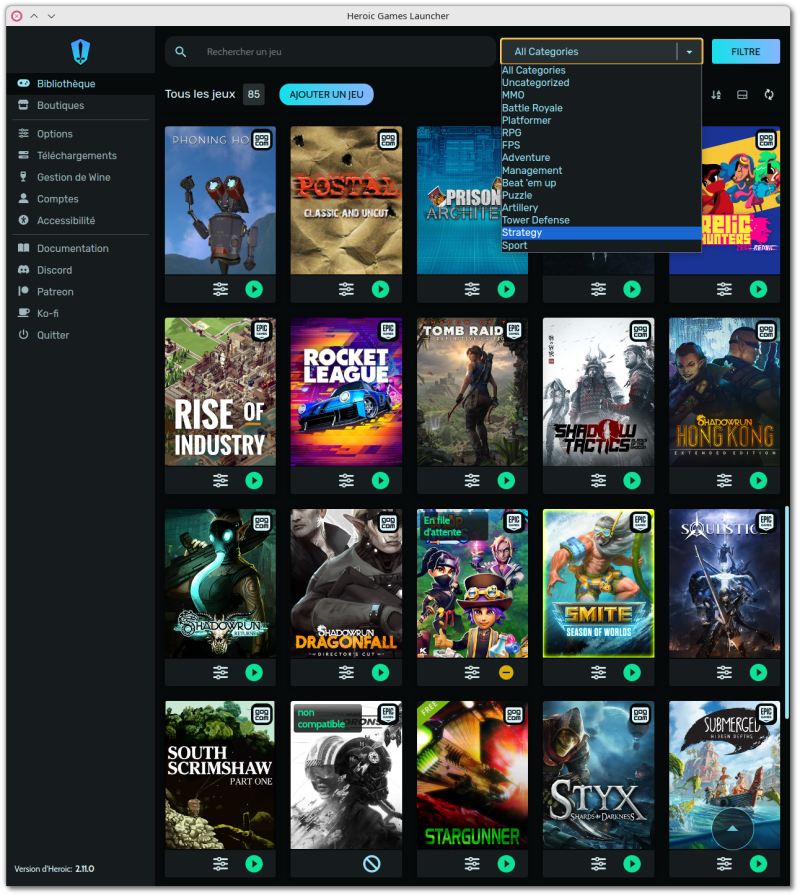Choose Tower Defense category
Image resolution: width=800 pixels, height=896 pixels.
601,221
